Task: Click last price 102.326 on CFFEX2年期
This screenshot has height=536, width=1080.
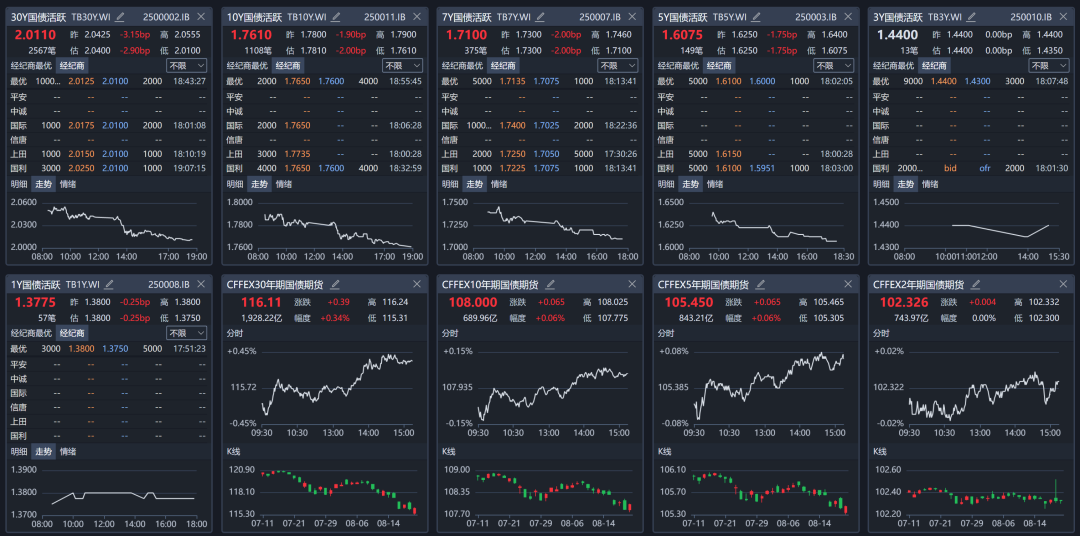Action: tap(904, 302)
